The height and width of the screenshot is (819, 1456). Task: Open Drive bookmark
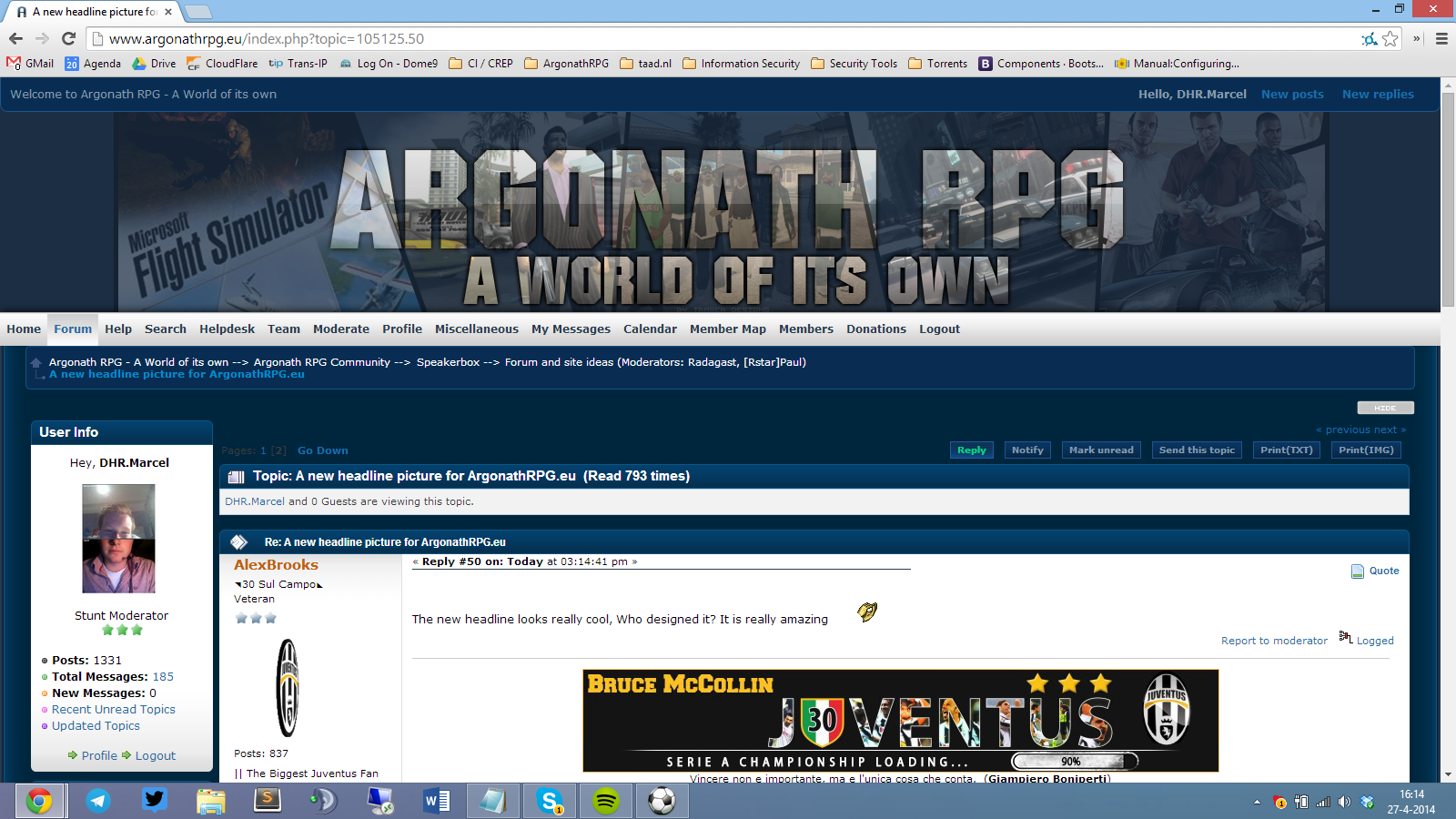(154, 64)
